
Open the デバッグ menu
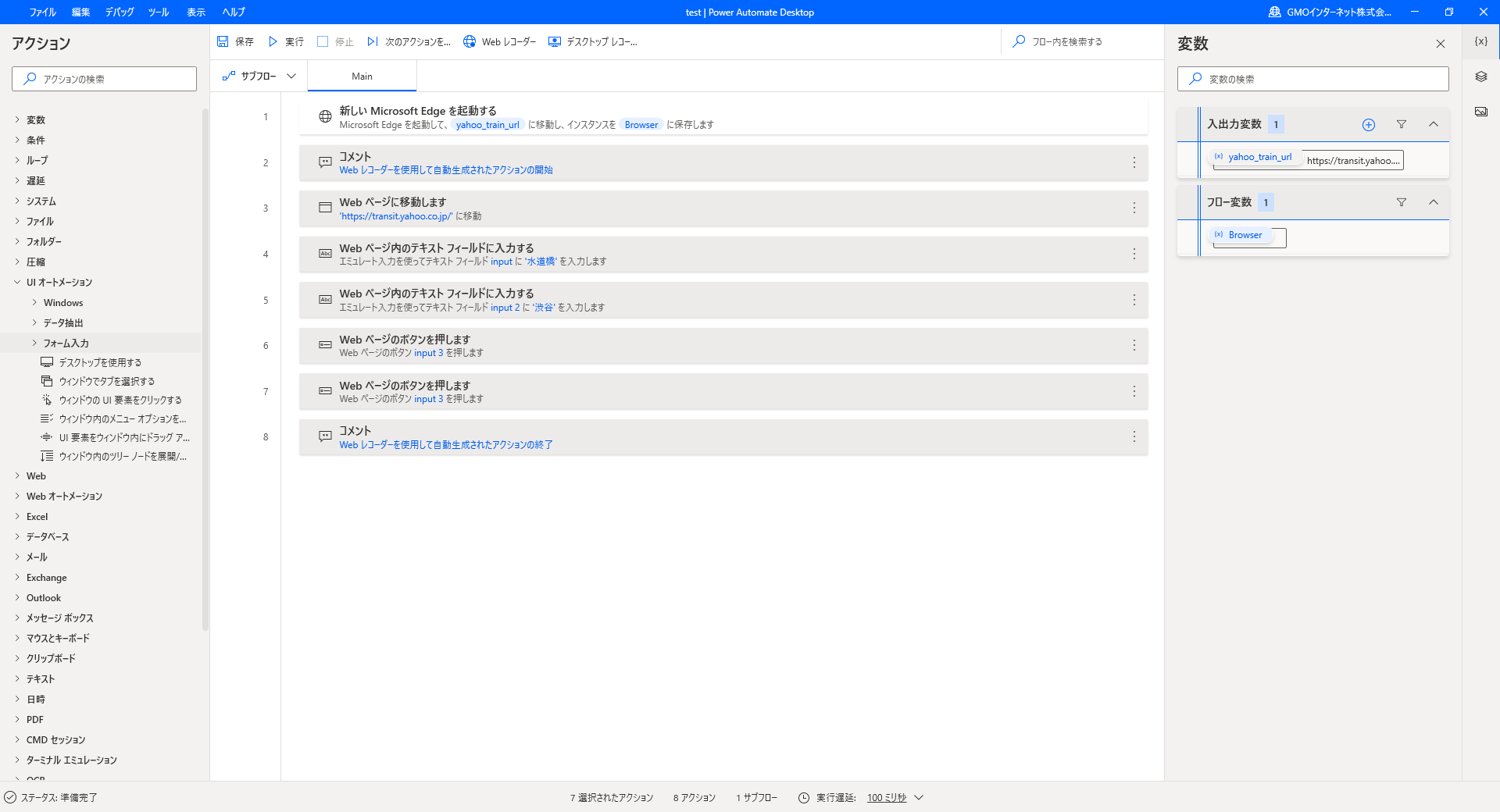(x=120, y=12)
